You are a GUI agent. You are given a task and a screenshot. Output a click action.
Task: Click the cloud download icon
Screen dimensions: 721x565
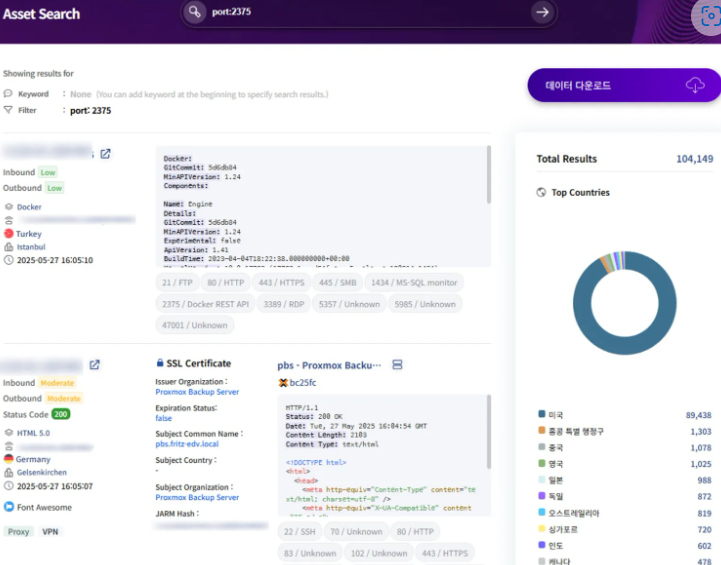tap(695, 85)
